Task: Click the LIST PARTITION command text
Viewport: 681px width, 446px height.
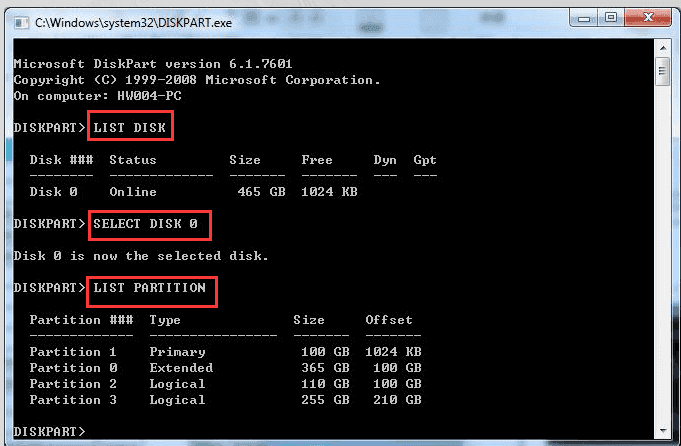Action: pos(149,288)
